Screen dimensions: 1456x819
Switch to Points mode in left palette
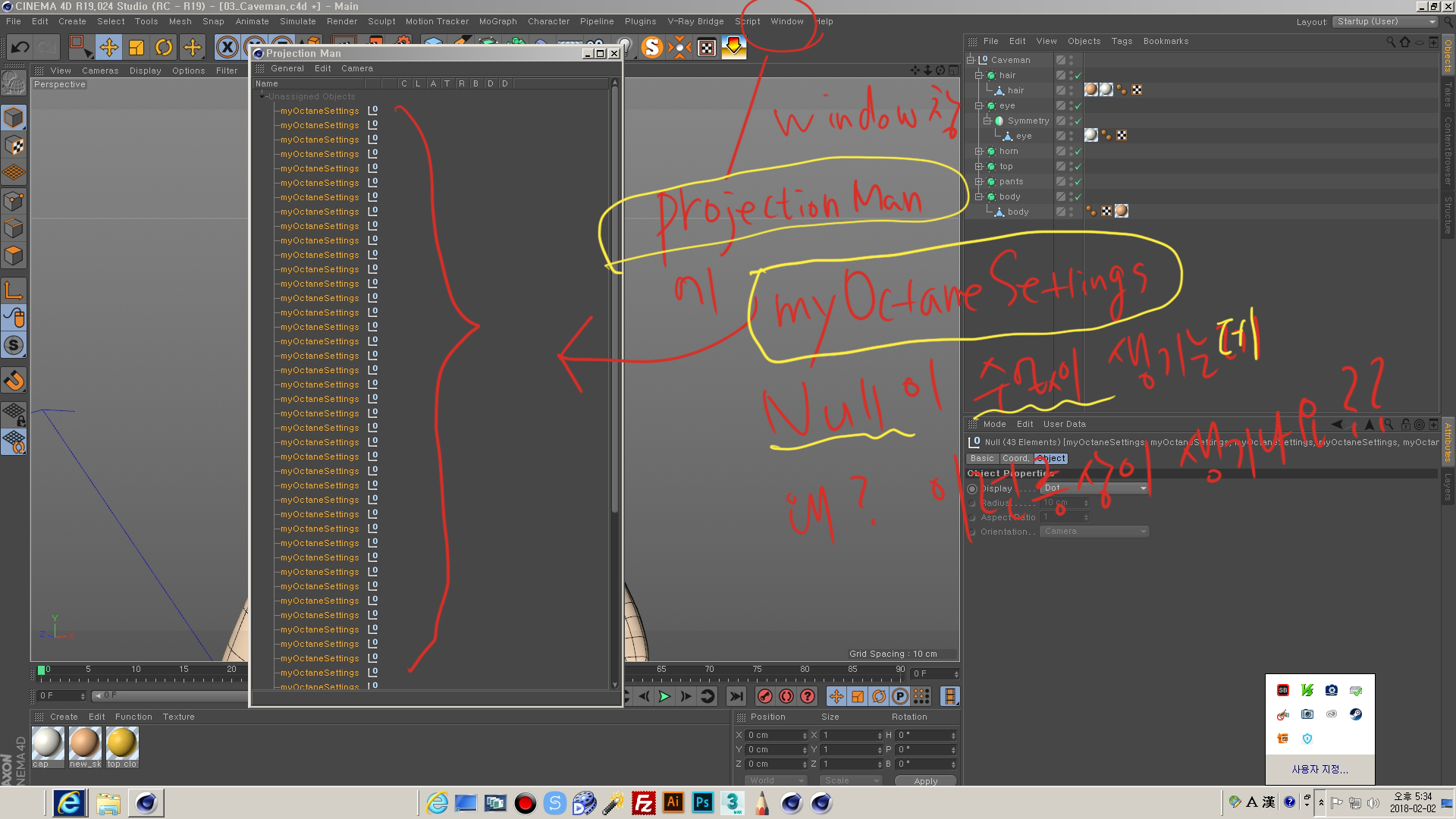(14, 201)
